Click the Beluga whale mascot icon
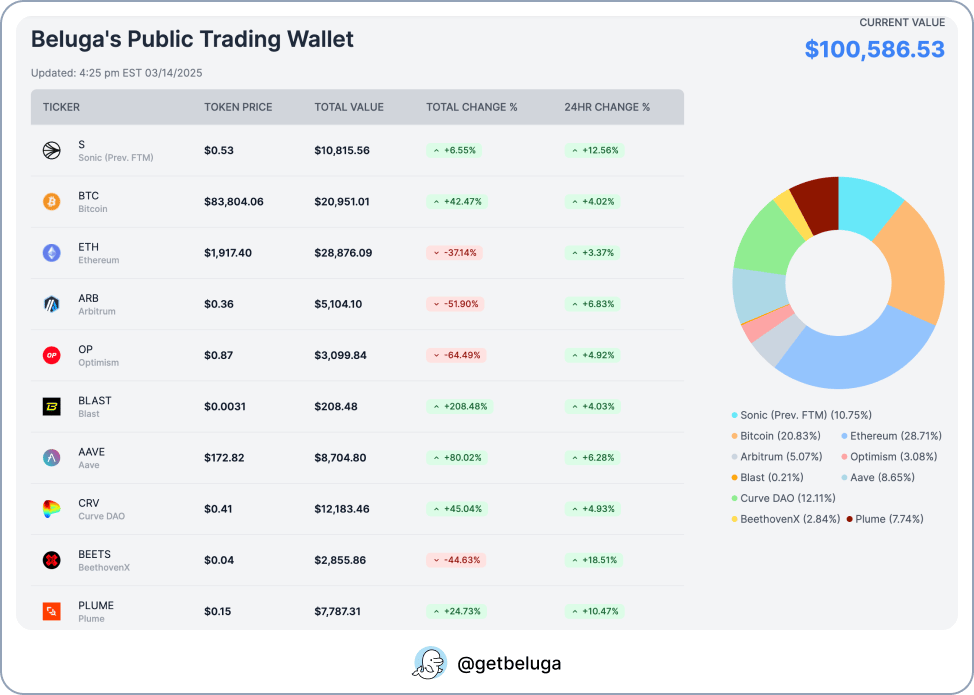Screen dimensions: 974x695 (x=430, y=663)
